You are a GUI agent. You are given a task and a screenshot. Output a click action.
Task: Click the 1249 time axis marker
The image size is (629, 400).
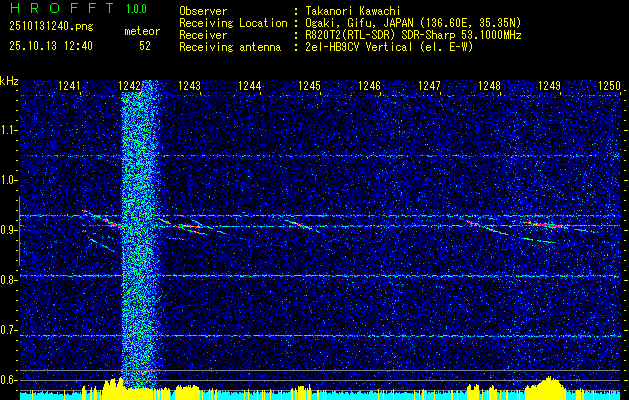[x=549, y=85]
